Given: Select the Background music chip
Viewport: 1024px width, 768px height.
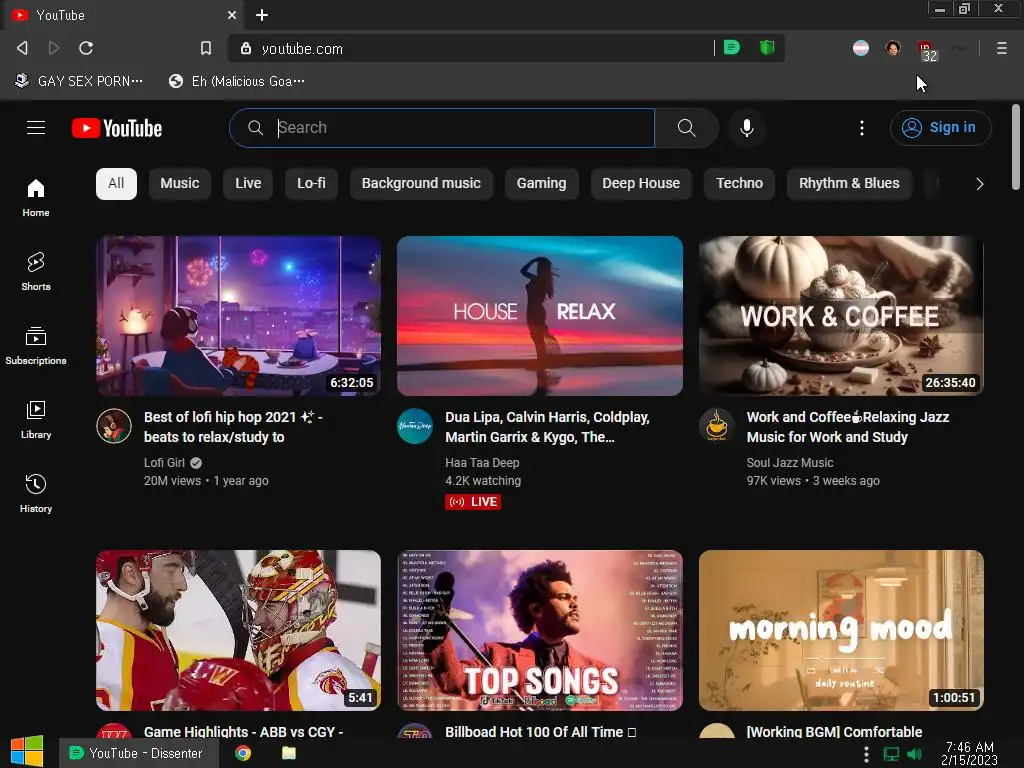Looking at the screenshot, I should pyautogui.click(x=421, y=184).
